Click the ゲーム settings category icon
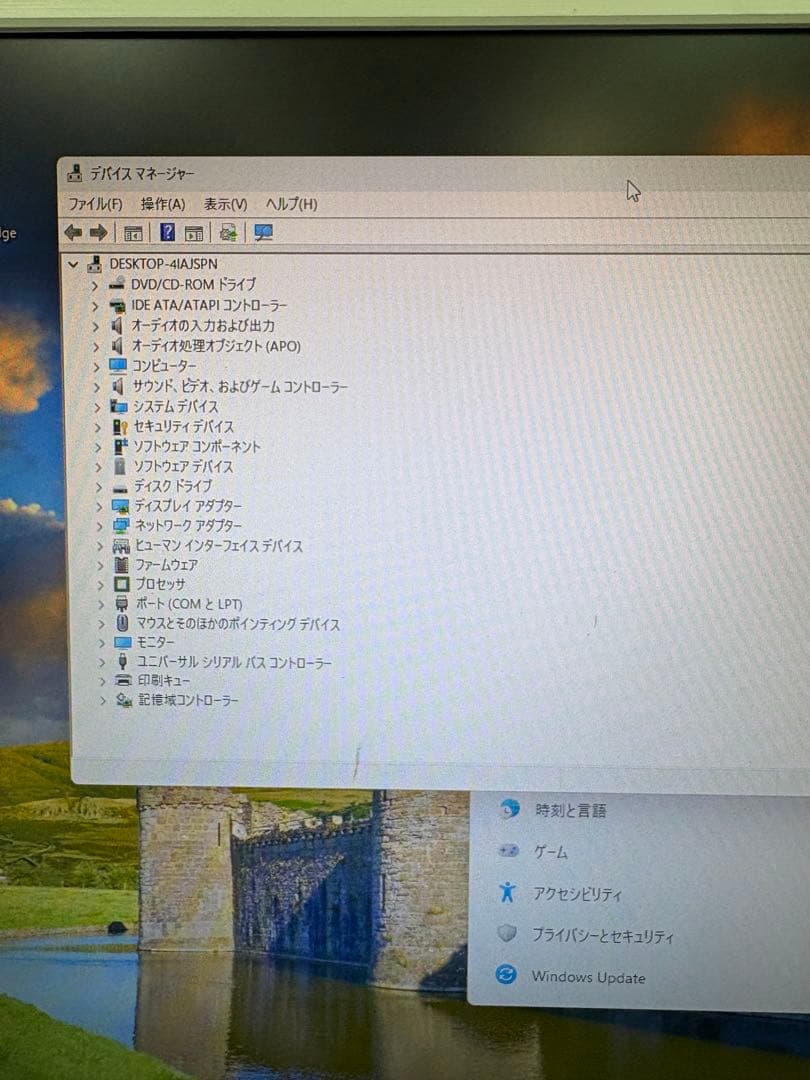810x1080 pixels. pyautogui.click(x=510, y=852)
